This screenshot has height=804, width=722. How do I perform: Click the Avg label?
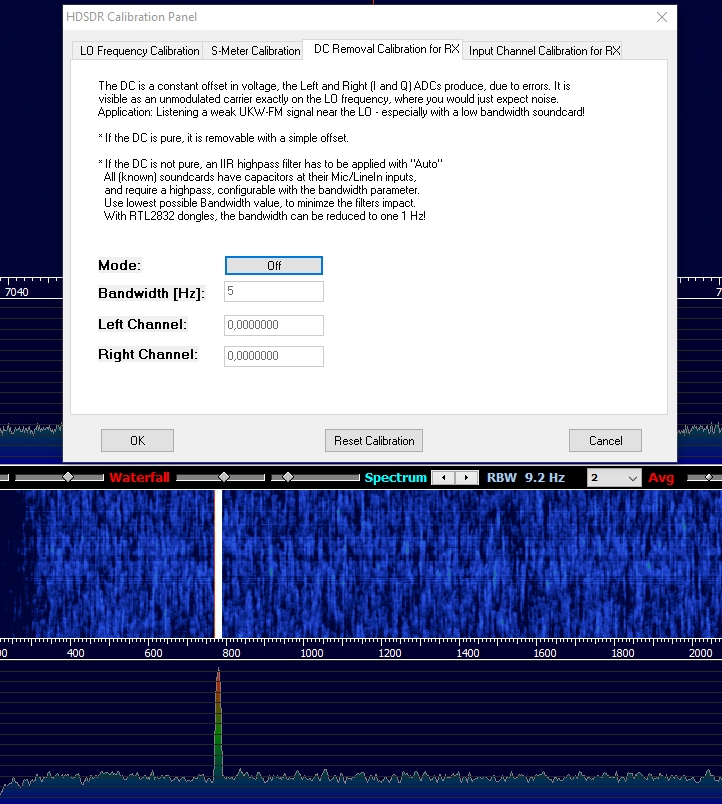(661, 478)
